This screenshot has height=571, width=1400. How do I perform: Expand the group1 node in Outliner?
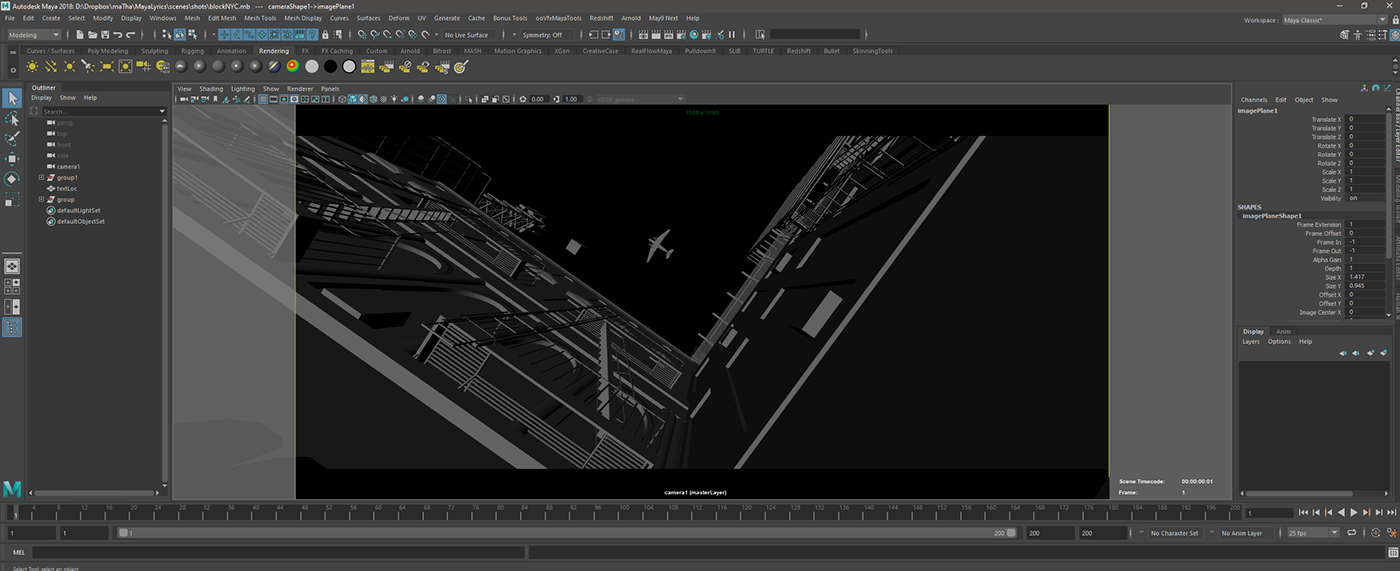coord(41,178)
